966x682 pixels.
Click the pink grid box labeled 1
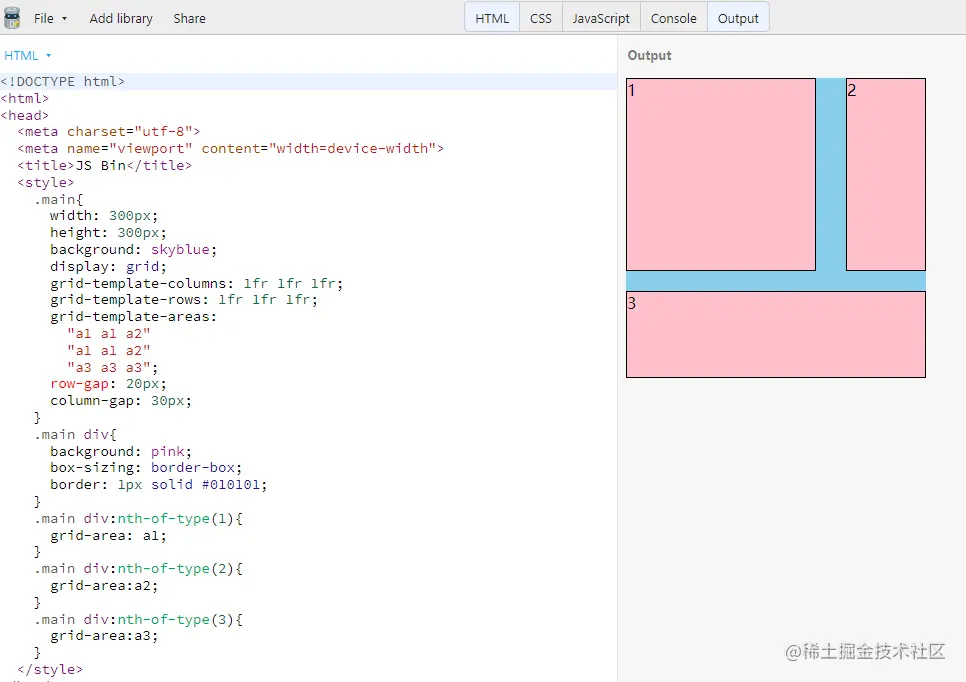[721, 174]
